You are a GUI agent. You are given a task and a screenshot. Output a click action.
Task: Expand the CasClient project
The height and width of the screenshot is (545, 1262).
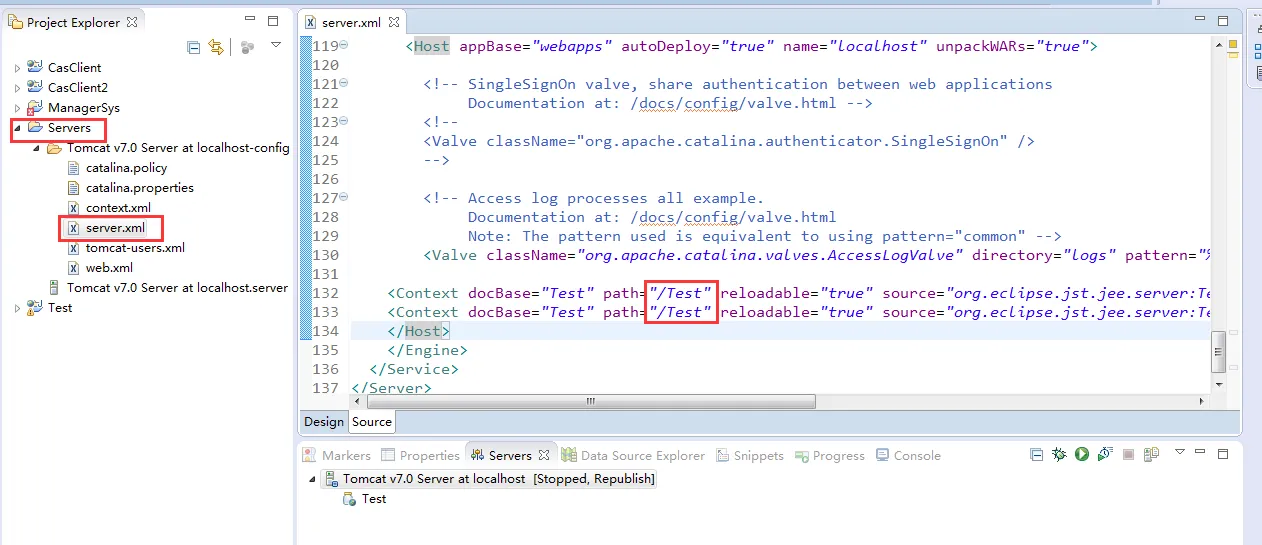(x=17, y=68)
